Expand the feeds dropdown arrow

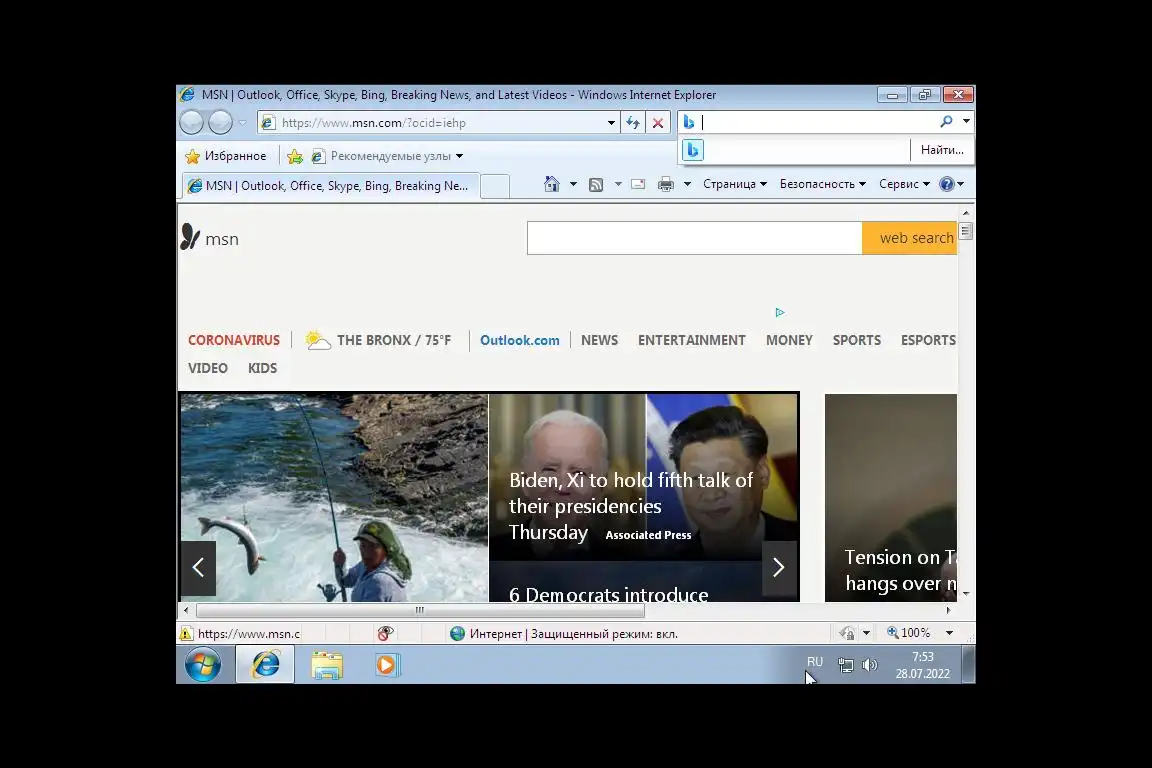coord(618,184)
